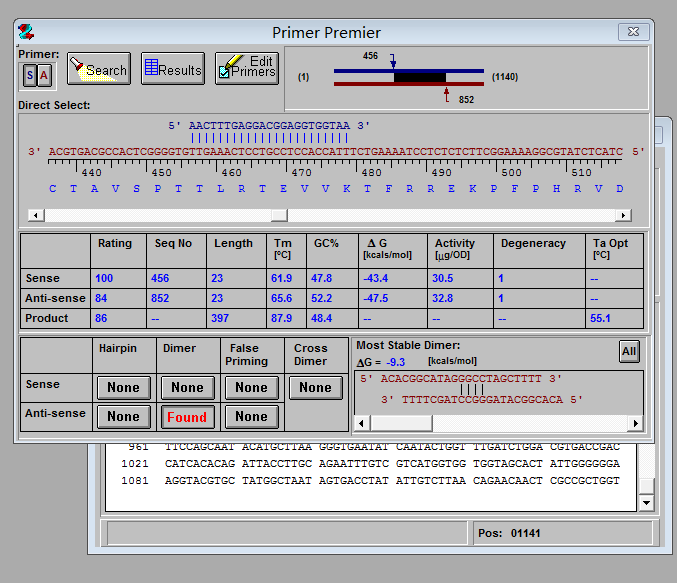Select the S sense primer toggle

[x=30, y=75]
